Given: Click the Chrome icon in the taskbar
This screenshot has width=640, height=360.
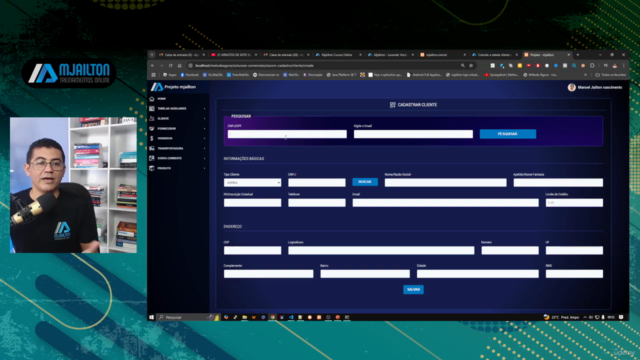Looking at the screenshot, I should pos(273,317).
